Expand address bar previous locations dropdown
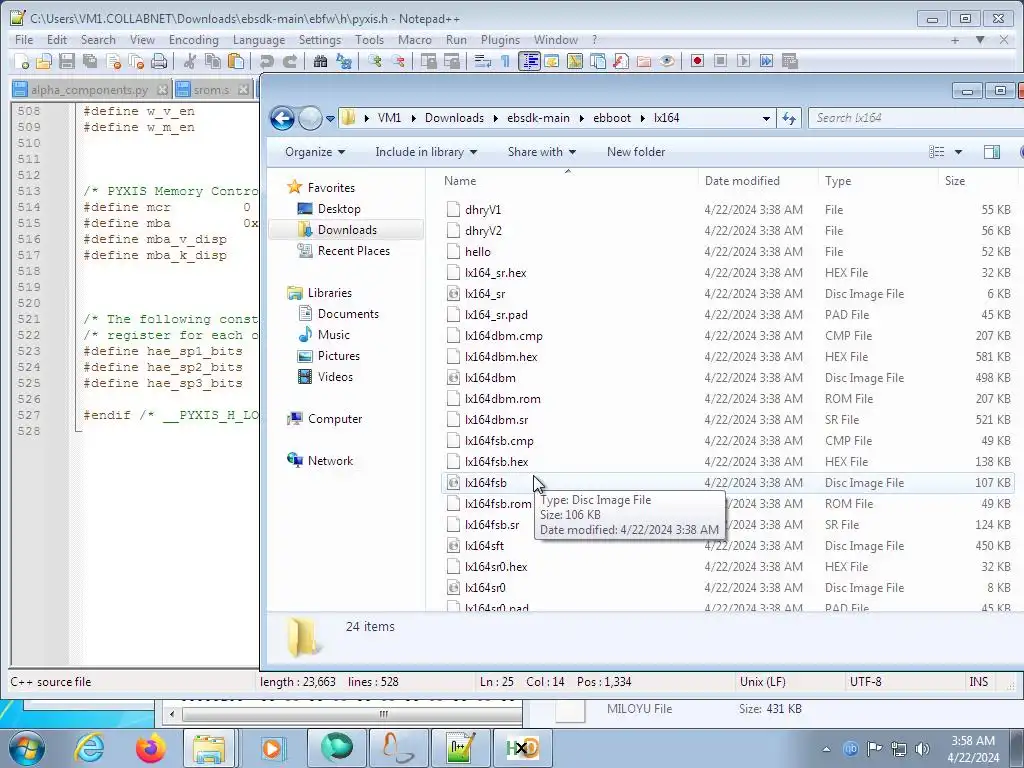Viewport: 1024px width, 768px height. coord(766,118)
